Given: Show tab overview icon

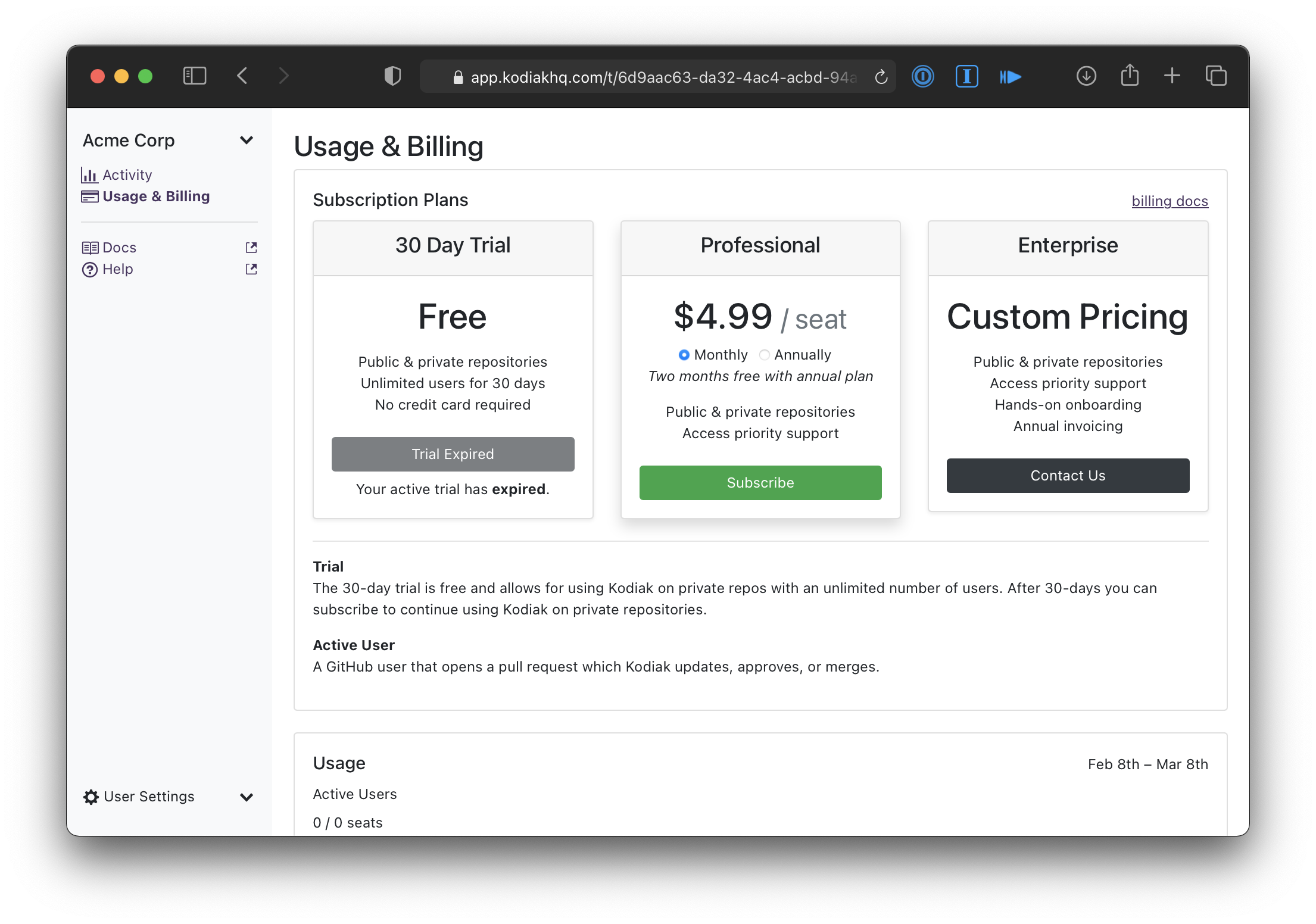Looking at the screenshot, I should 1215,76.
